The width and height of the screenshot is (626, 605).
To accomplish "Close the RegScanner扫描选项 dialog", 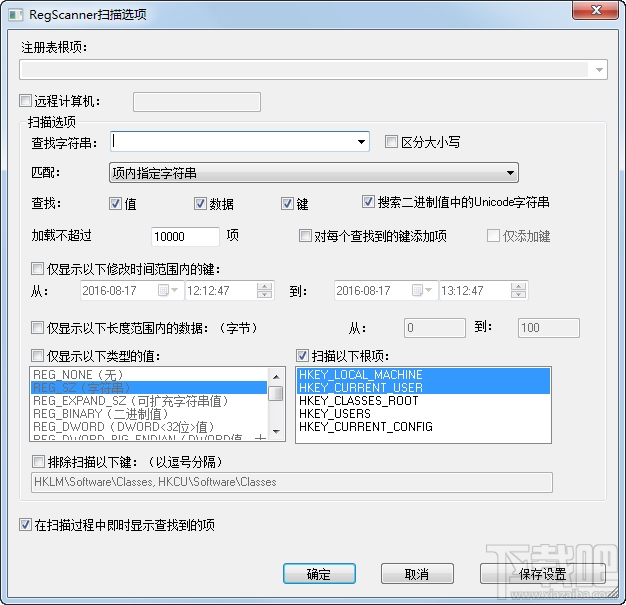I will [x=595, y=10].
